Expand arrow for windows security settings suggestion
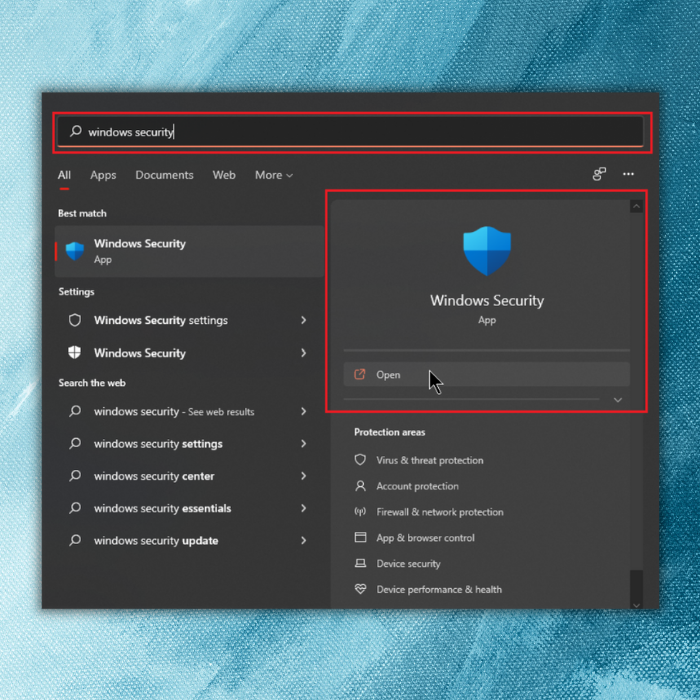This screenshot has width=700, height=700. click(x=304, y=444)
